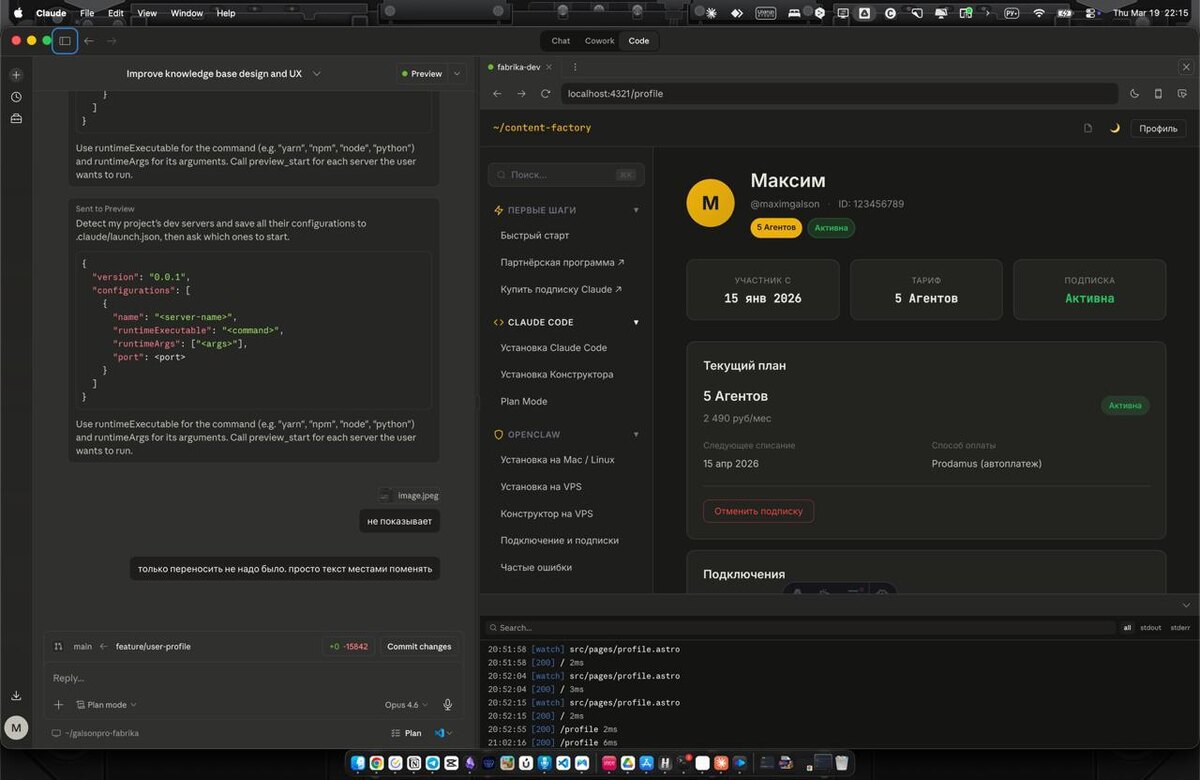This screenshot has height=780, width=1200.
Task: Open Партнёрская программа link
Action: click(x=562, y=262)
